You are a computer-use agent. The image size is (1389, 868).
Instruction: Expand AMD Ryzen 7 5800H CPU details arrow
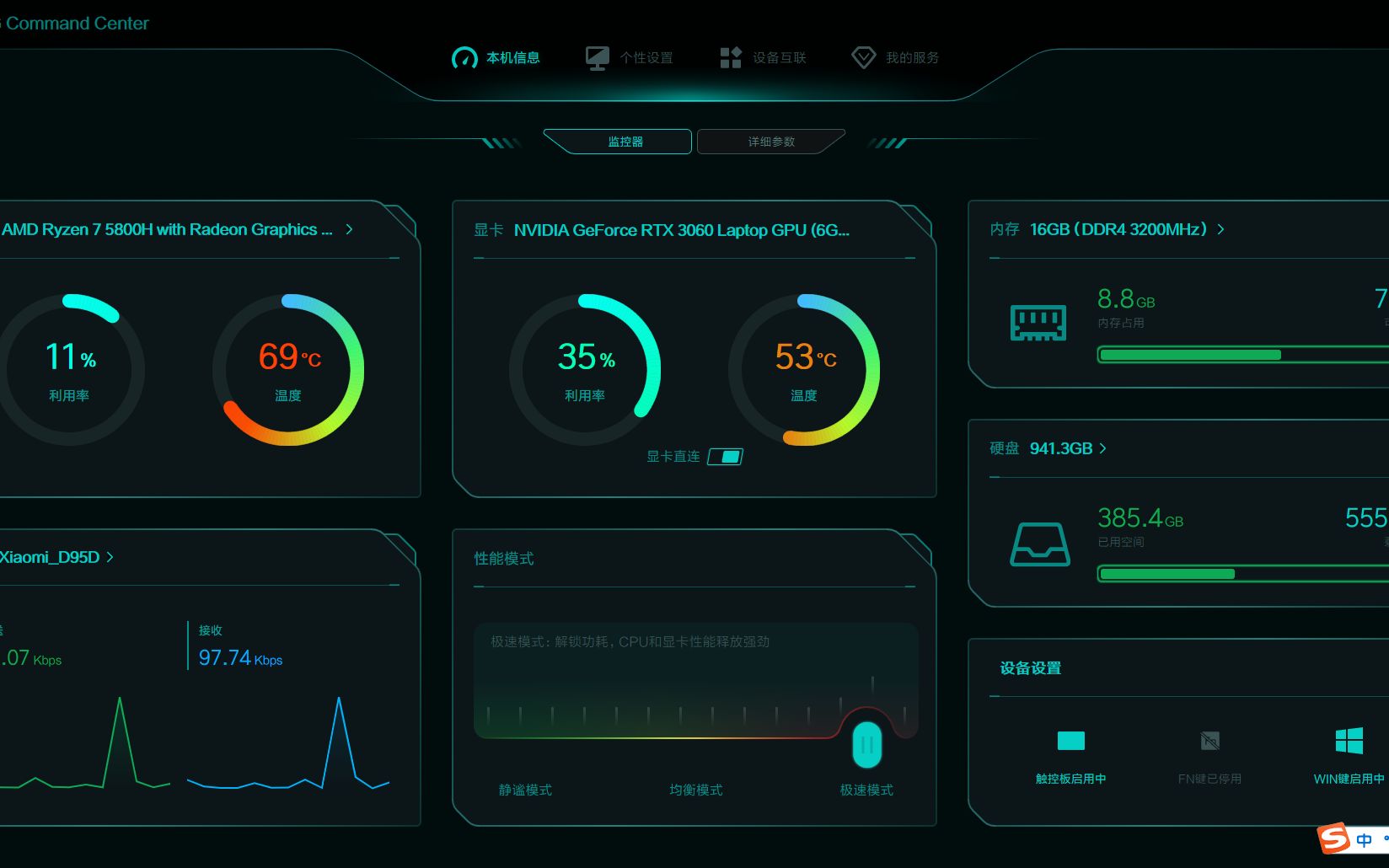pos(349,229)
